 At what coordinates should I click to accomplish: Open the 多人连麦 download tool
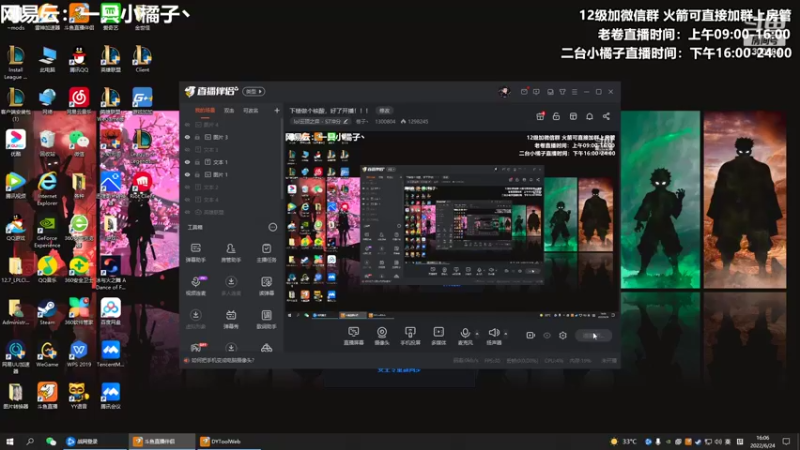pos(231,286)
